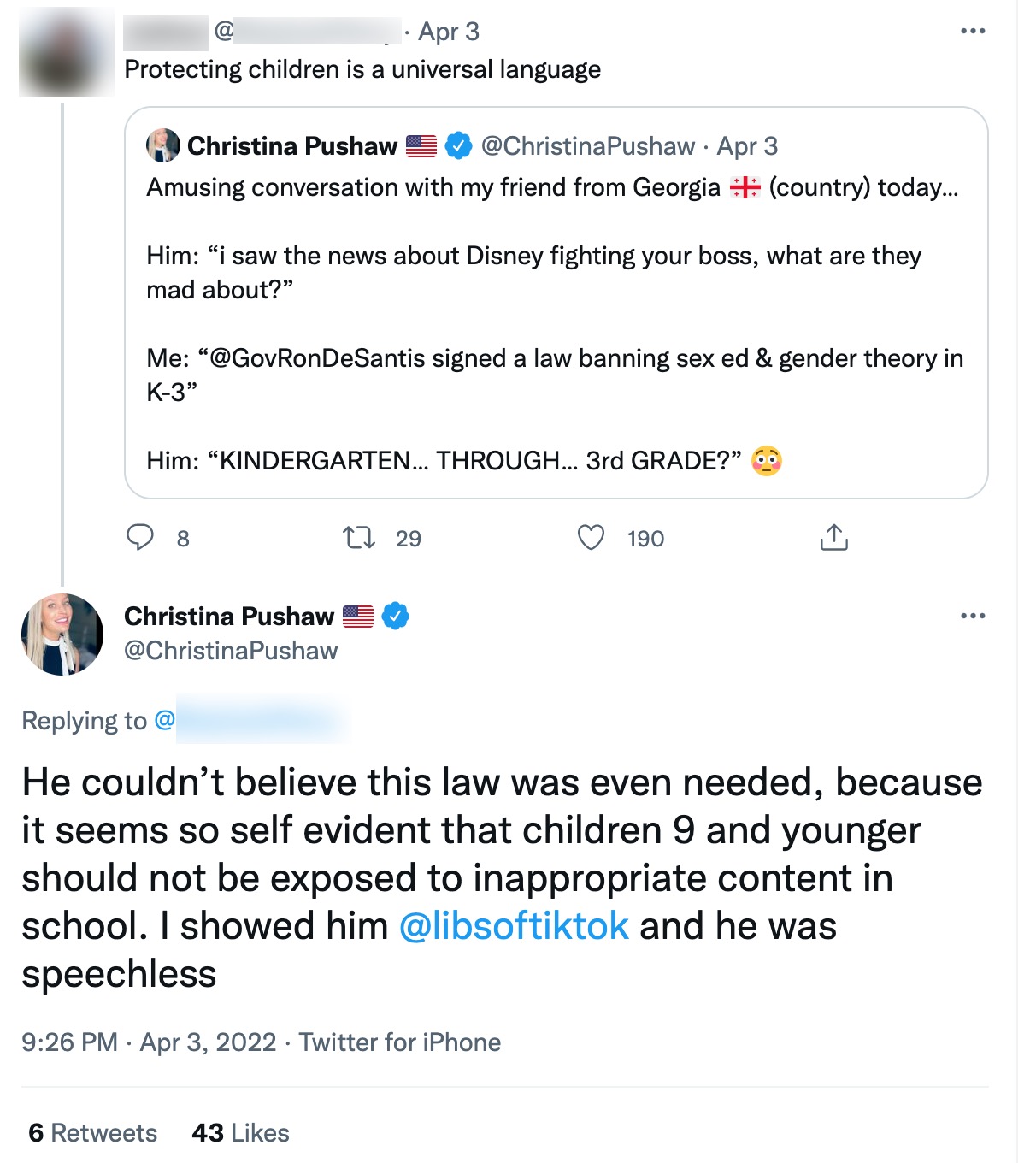
Task: Click the reply comment bubble icon
Action: 140,538
